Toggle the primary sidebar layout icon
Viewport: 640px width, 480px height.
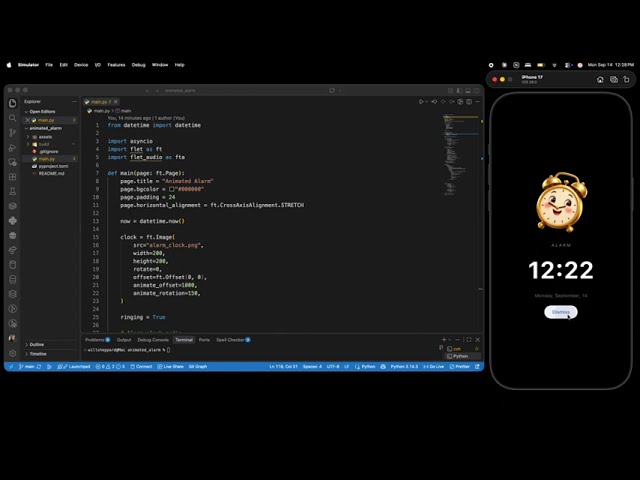459,91
